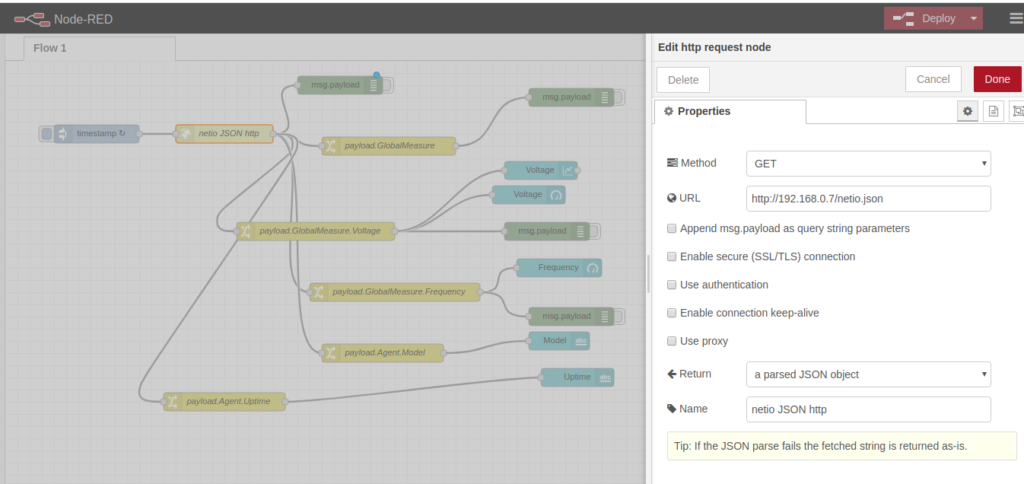Click the change icon on payload.Agent.Uptime
The height and width of the screenshot is (484, 1024).
click(x=172, y=402)
